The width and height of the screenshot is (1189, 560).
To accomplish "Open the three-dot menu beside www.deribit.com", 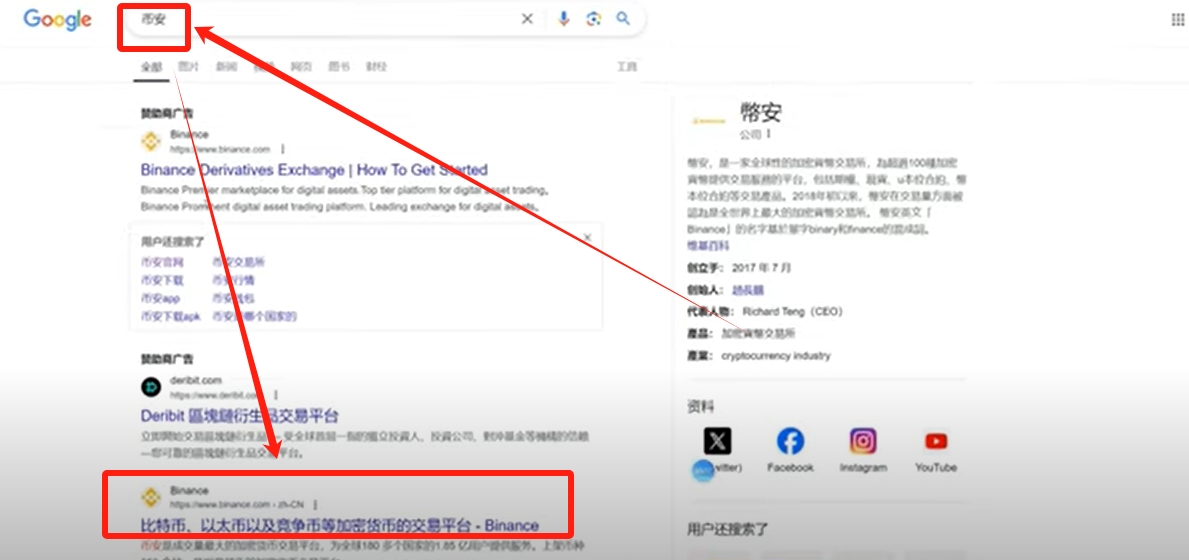I will [x=275, y=395].
